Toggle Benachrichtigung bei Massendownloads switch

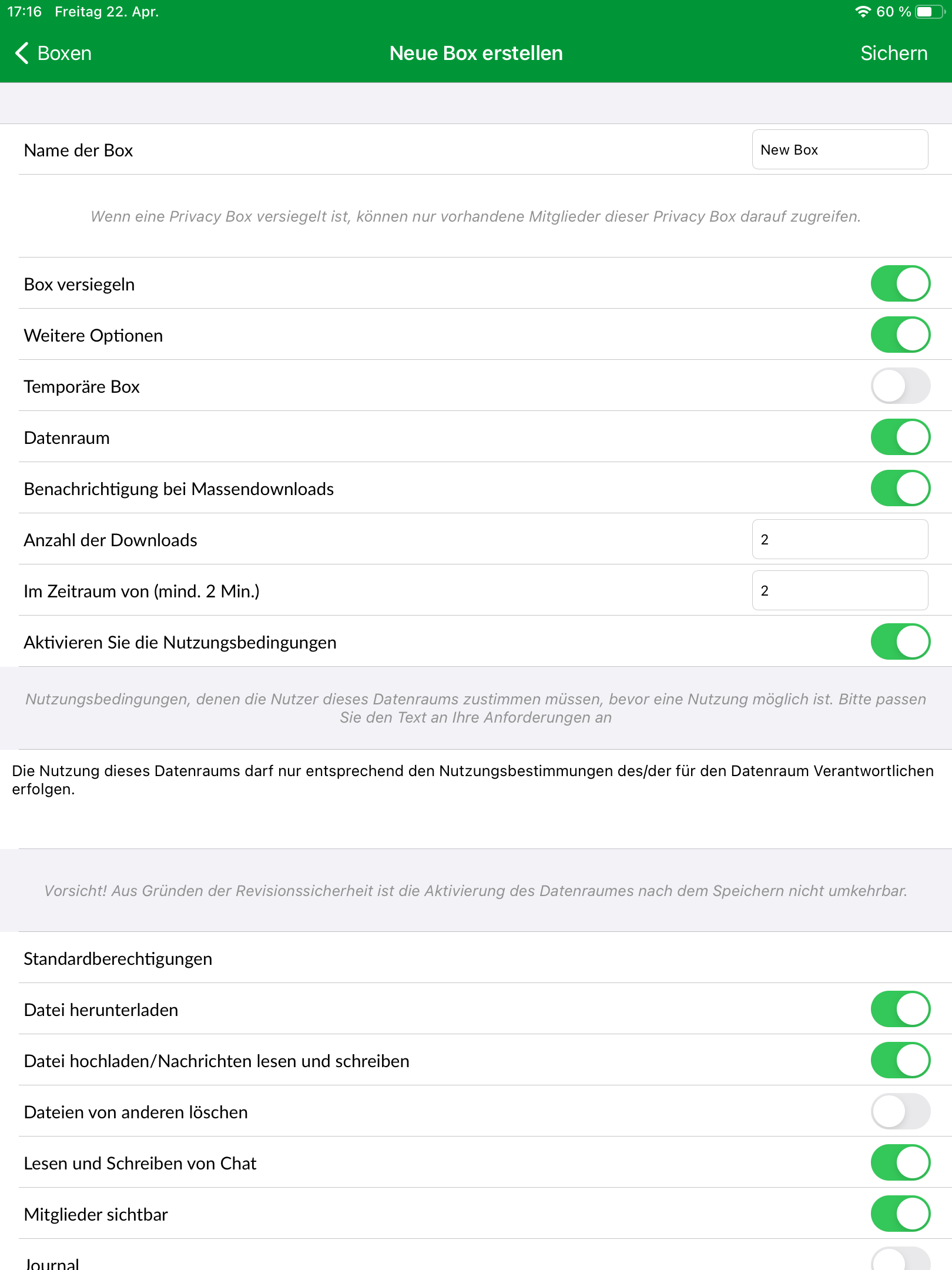[900, 488]
